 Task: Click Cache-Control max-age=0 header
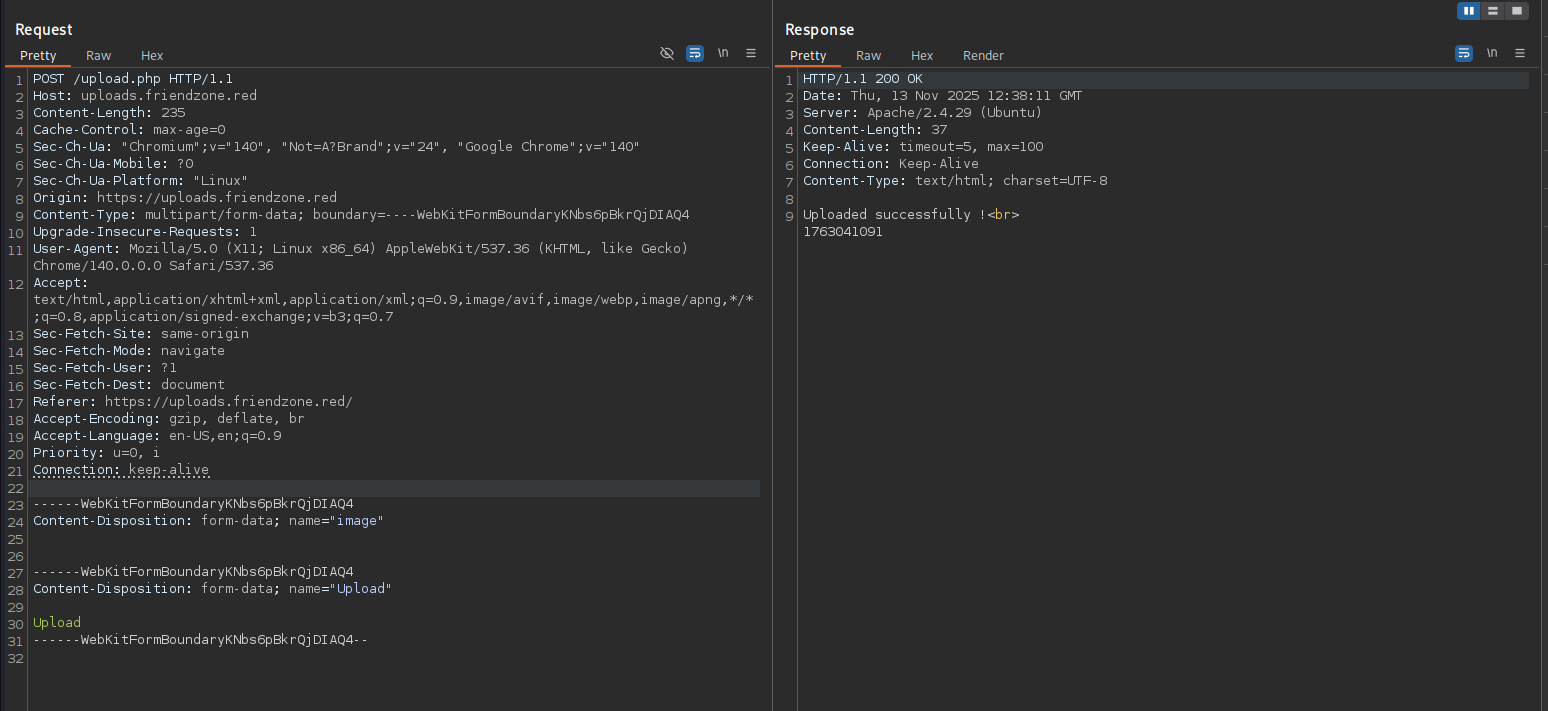coord(129,130)
